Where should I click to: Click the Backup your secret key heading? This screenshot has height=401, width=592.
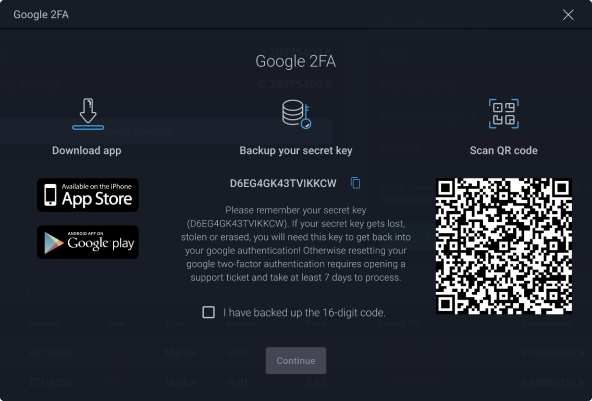click(x=296, y=150)
